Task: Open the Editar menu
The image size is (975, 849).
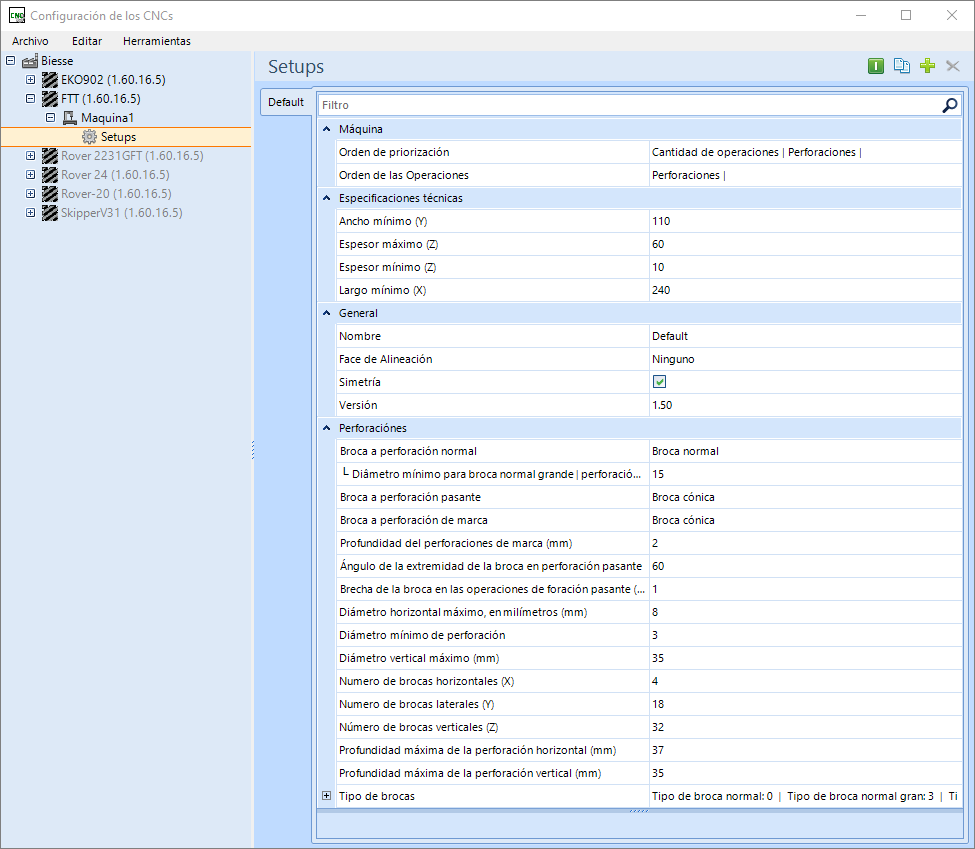Action: (x=87, y=41)
